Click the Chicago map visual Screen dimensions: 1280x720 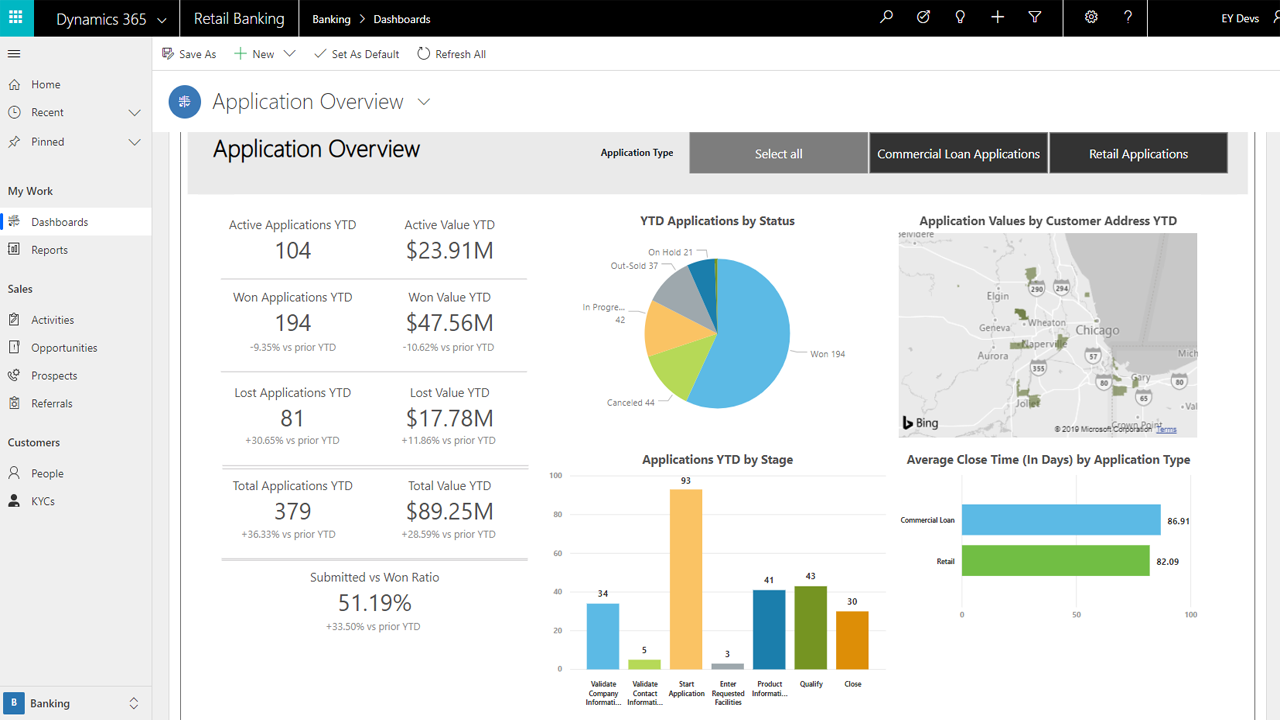1047,335
